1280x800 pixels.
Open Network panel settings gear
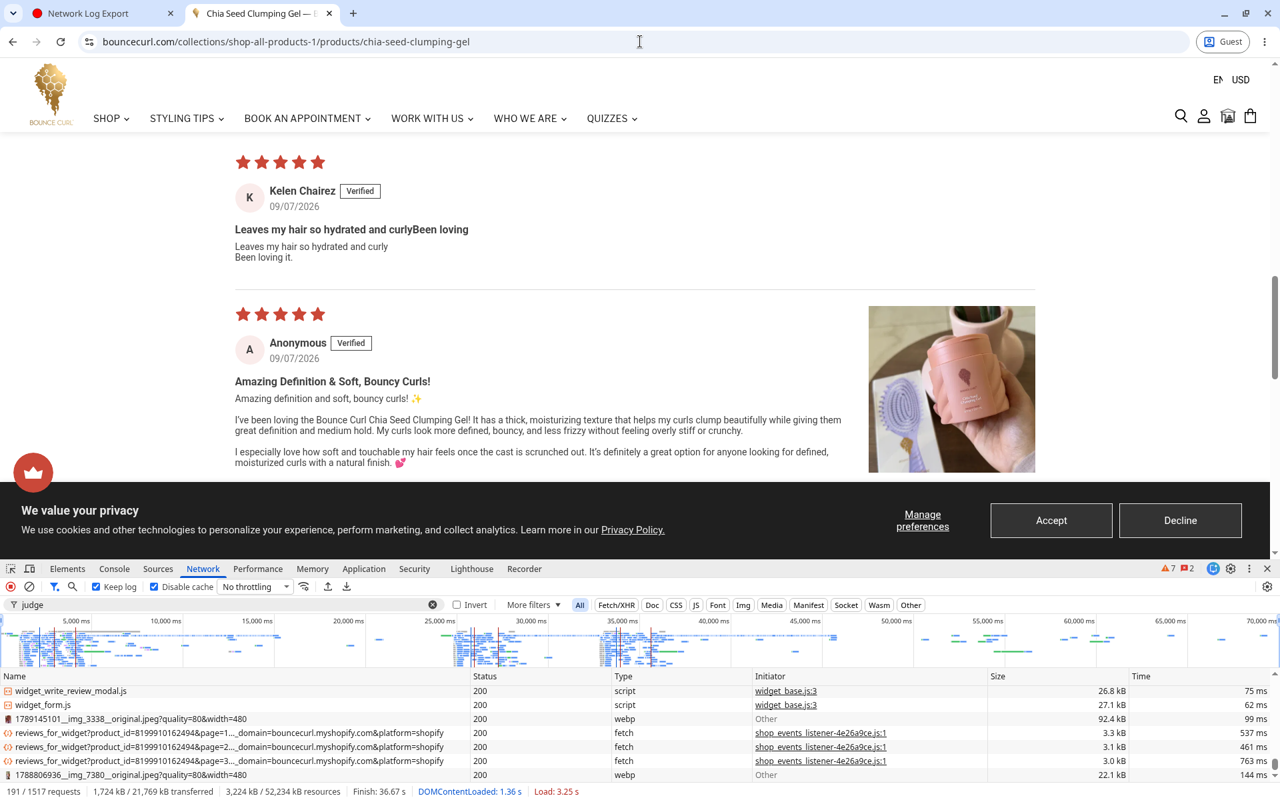pyautogui.click(x=1267, y=587)
